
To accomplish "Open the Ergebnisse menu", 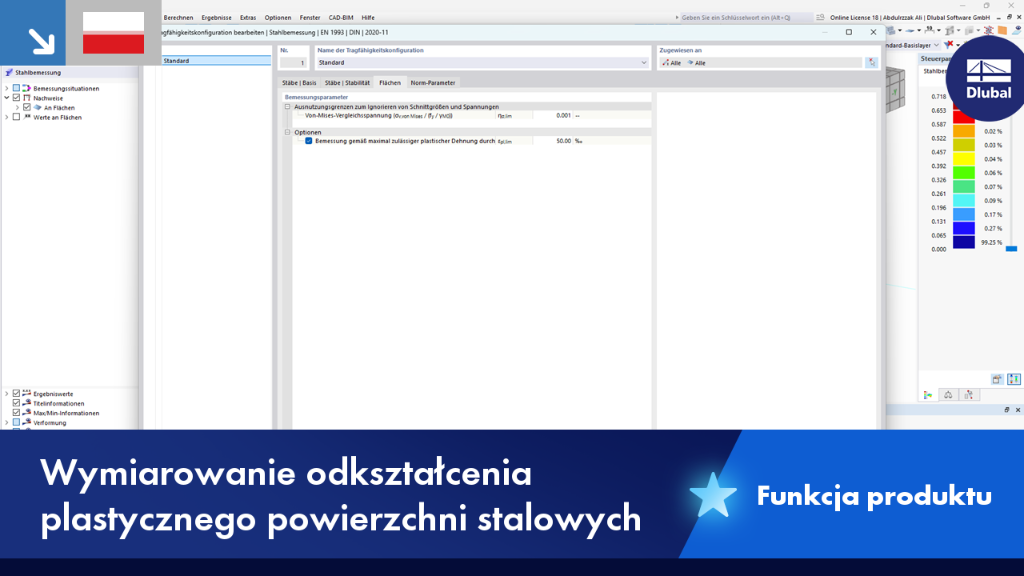I will (216, 18).
